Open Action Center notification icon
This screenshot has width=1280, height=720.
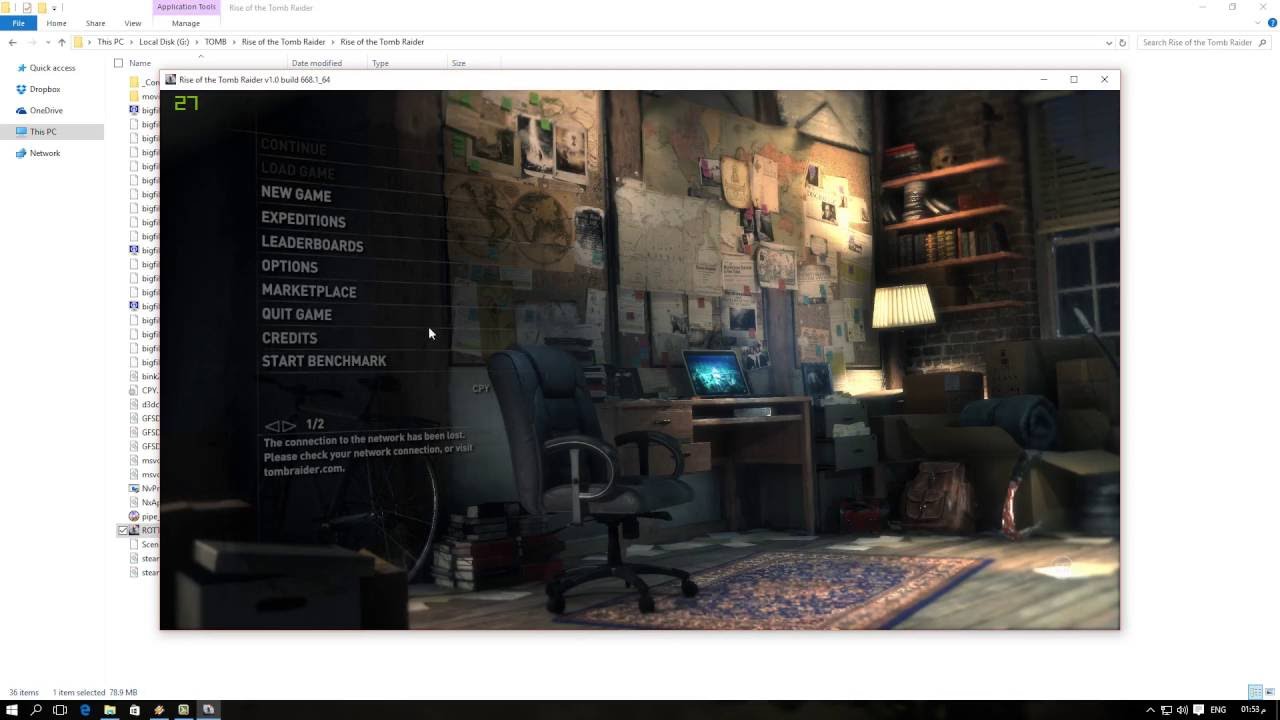pos(1198,710)
